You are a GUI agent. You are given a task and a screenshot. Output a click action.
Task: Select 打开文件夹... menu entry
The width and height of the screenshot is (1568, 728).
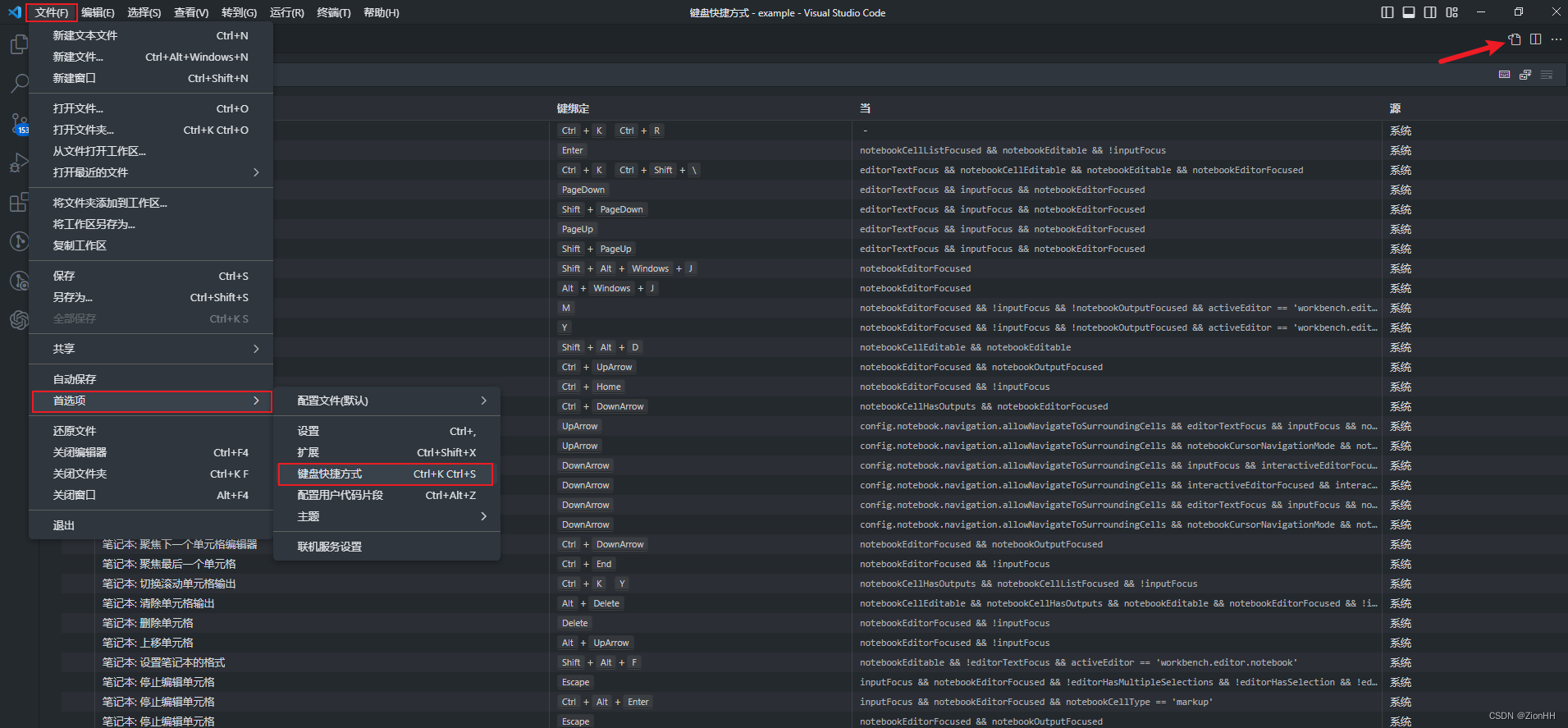click(151, 130)
